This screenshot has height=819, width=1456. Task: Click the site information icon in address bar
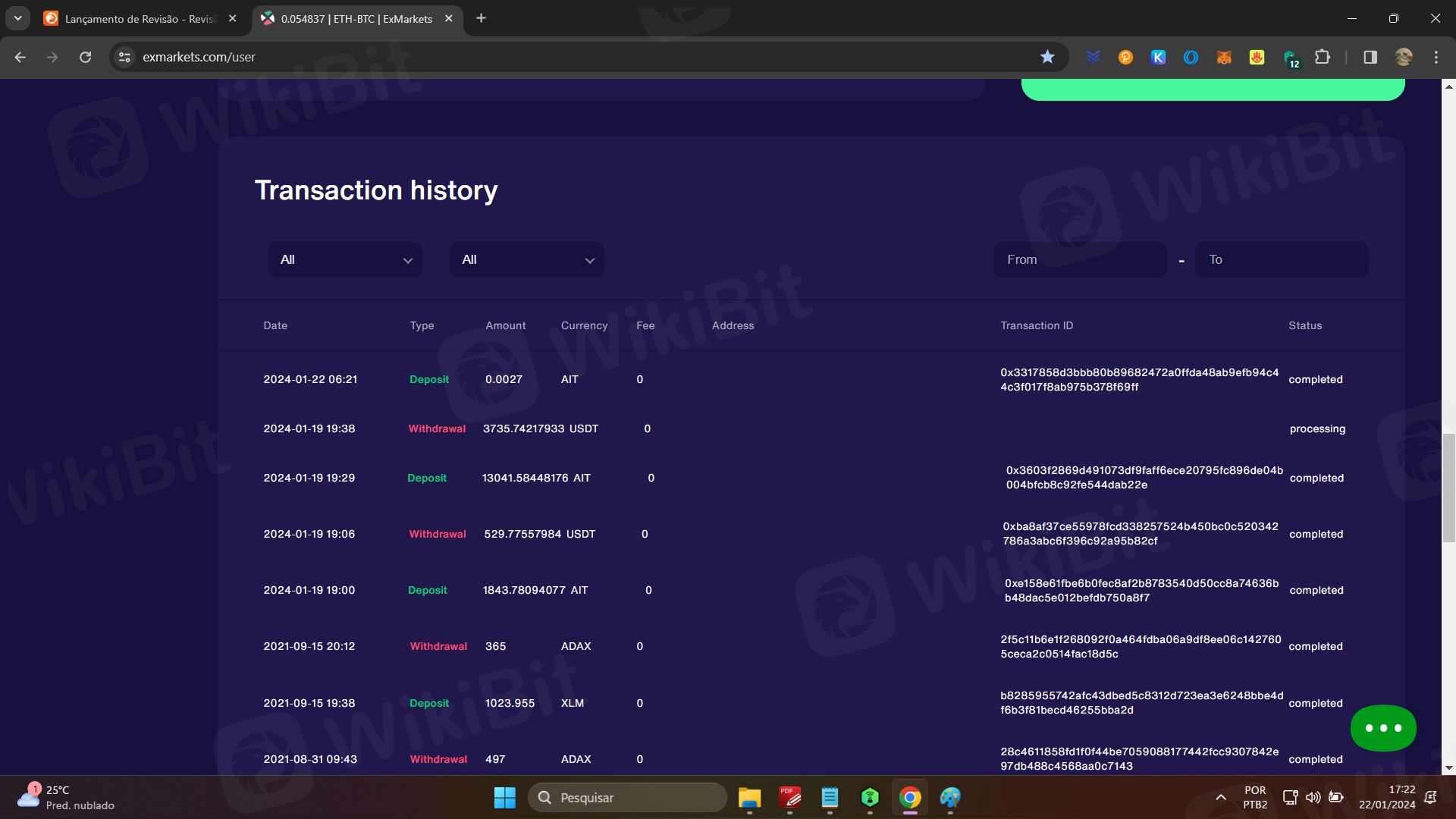tap(125, 57)
